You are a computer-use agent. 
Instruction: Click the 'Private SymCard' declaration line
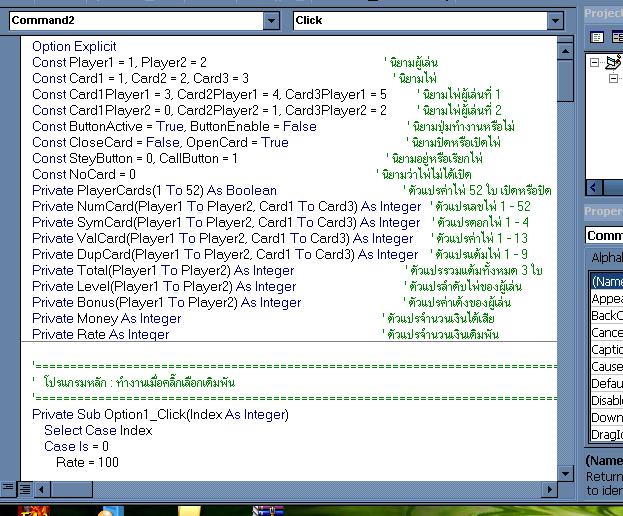click(226, 222)
